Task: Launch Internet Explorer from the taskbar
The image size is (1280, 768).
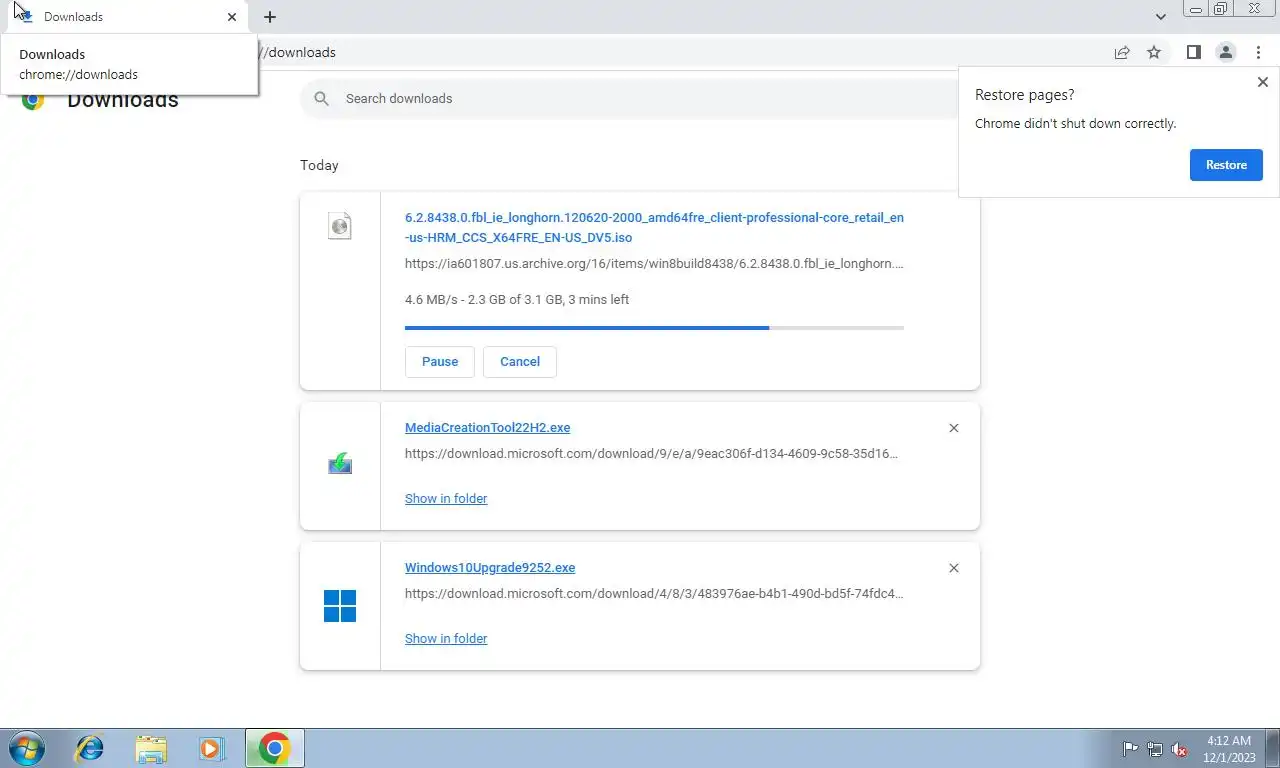Action: click(90, 748)
